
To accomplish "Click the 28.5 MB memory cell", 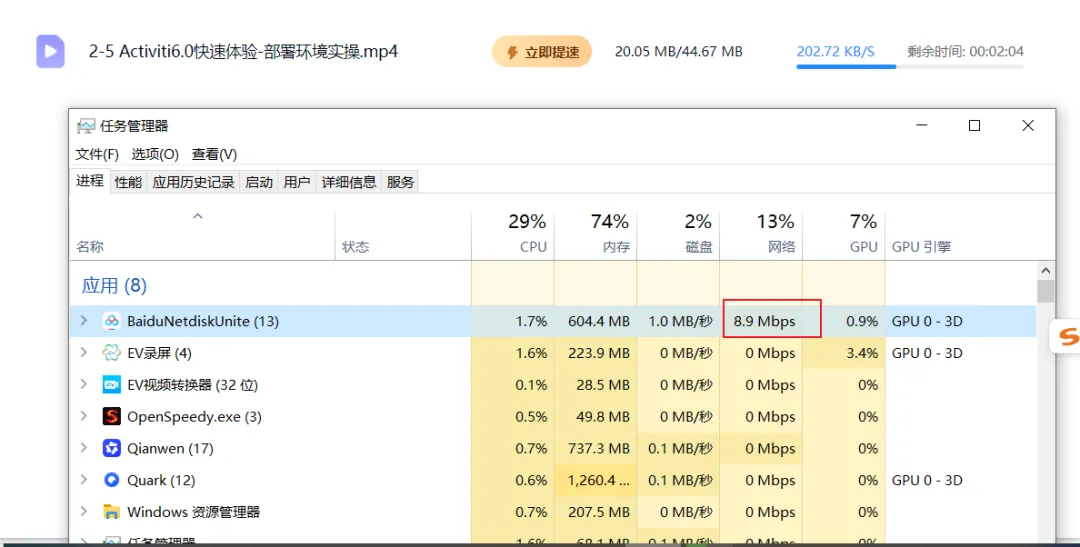I will click(596, 384).
